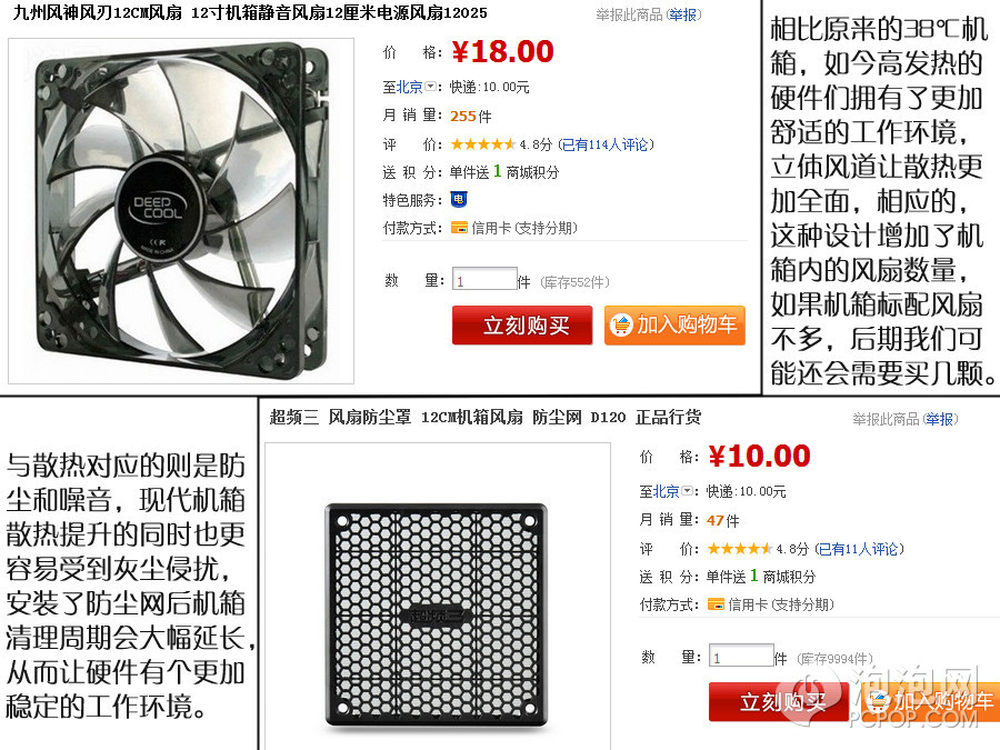Click 举报 link beside the dust filter title
Viewport: 1000px width, 750px height.
[x=939, y=419]
